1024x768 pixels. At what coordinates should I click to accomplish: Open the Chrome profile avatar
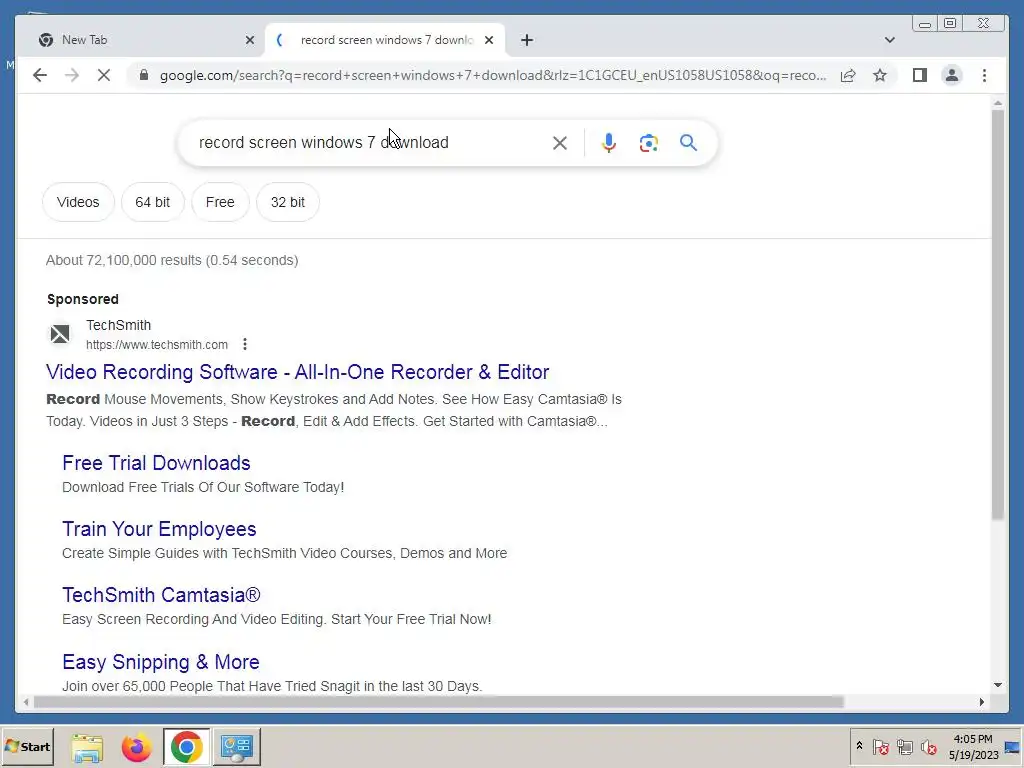[952, 75]
